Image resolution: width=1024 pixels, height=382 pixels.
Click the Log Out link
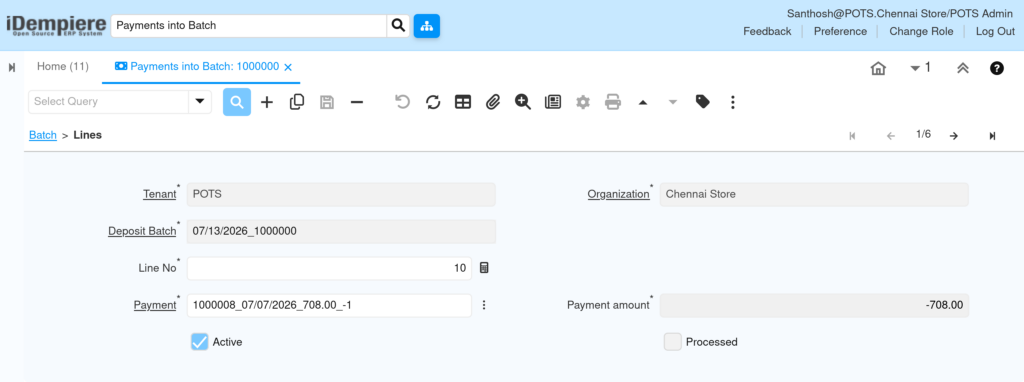pos(995,31)
